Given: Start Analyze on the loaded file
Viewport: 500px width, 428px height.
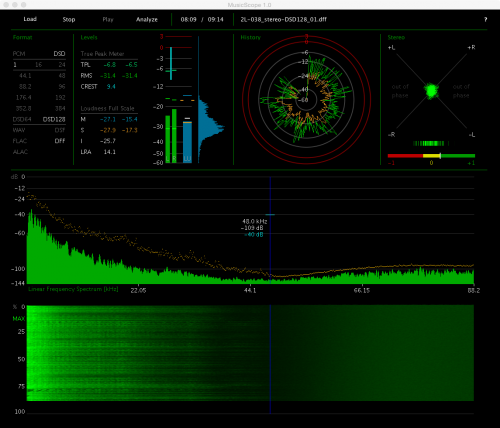Looking at the screenshot, I should (x=147, y=20).
